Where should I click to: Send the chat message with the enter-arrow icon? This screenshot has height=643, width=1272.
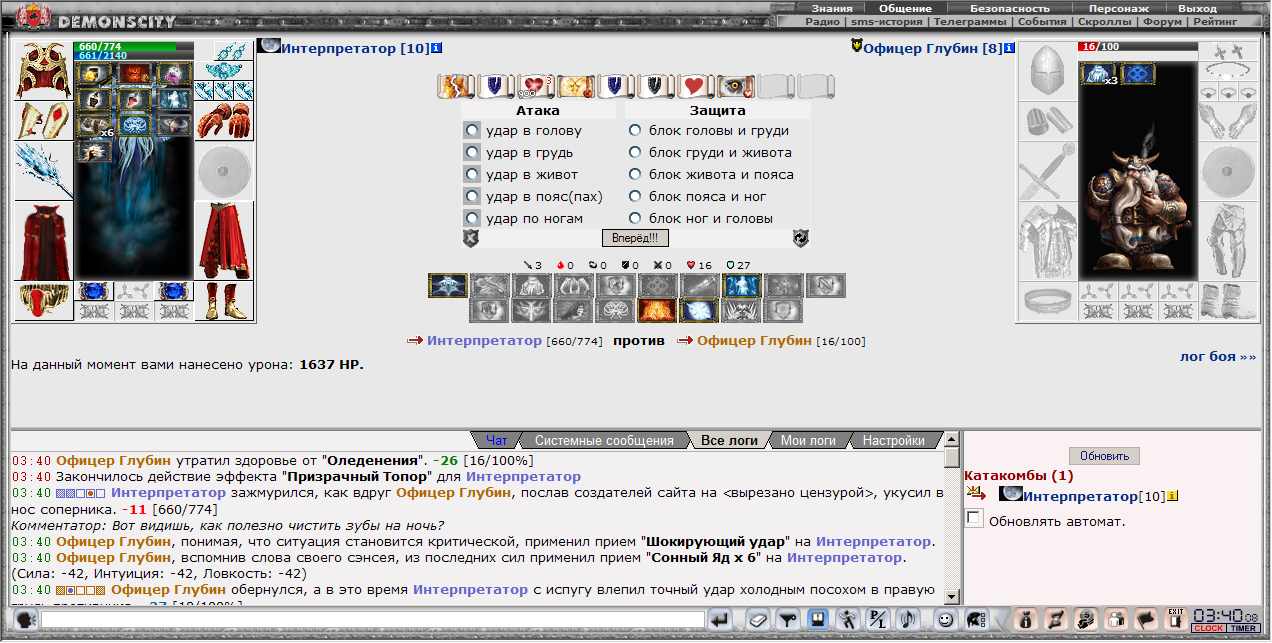[720, 619]
